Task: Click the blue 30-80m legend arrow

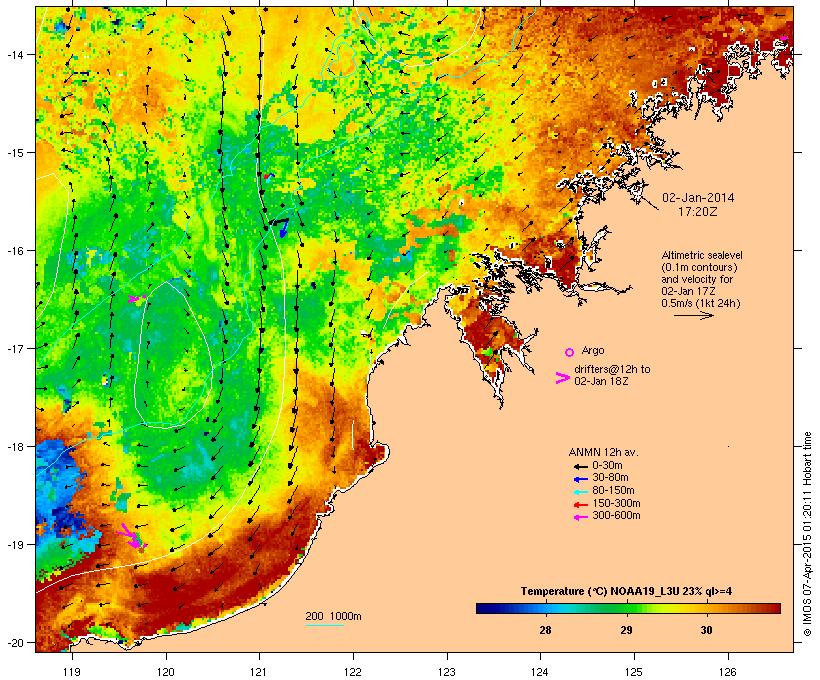Action: [x=580, y=479]
